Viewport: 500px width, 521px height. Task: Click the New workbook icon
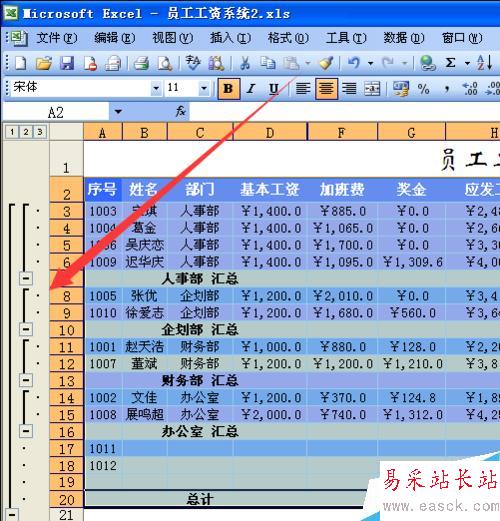pos(21,63)
